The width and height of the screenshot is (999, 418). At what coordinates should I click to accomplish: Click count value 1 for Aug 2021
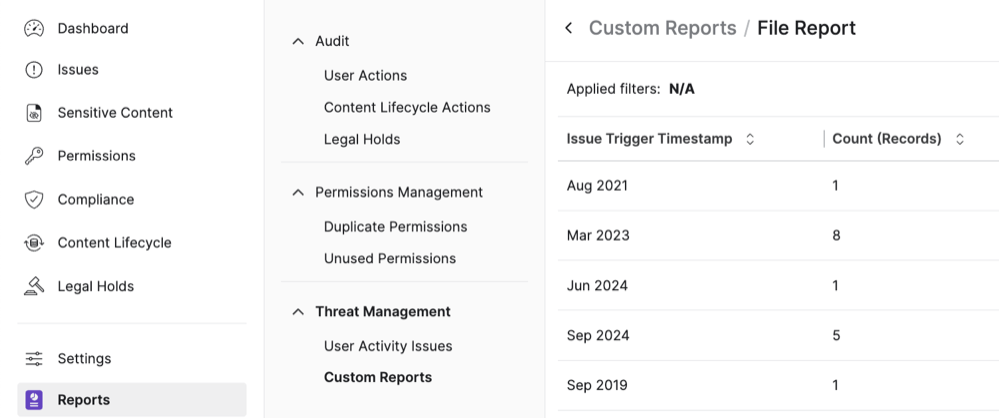pos(836,185)
